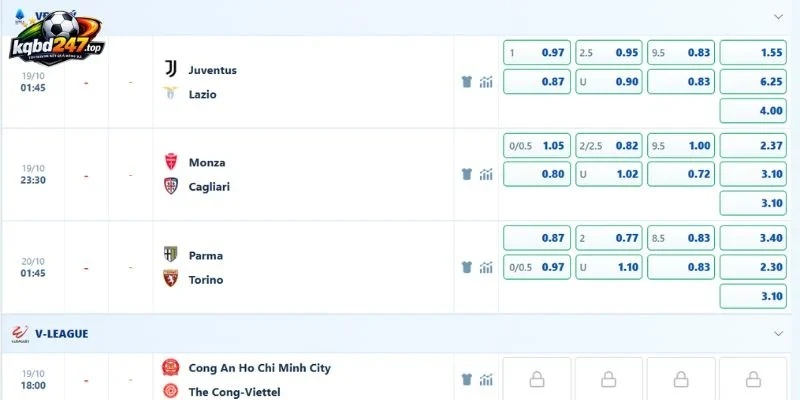Open jersey icon for Juventus vs Lazio
The image size is (800, 400).
coord(467,82)
